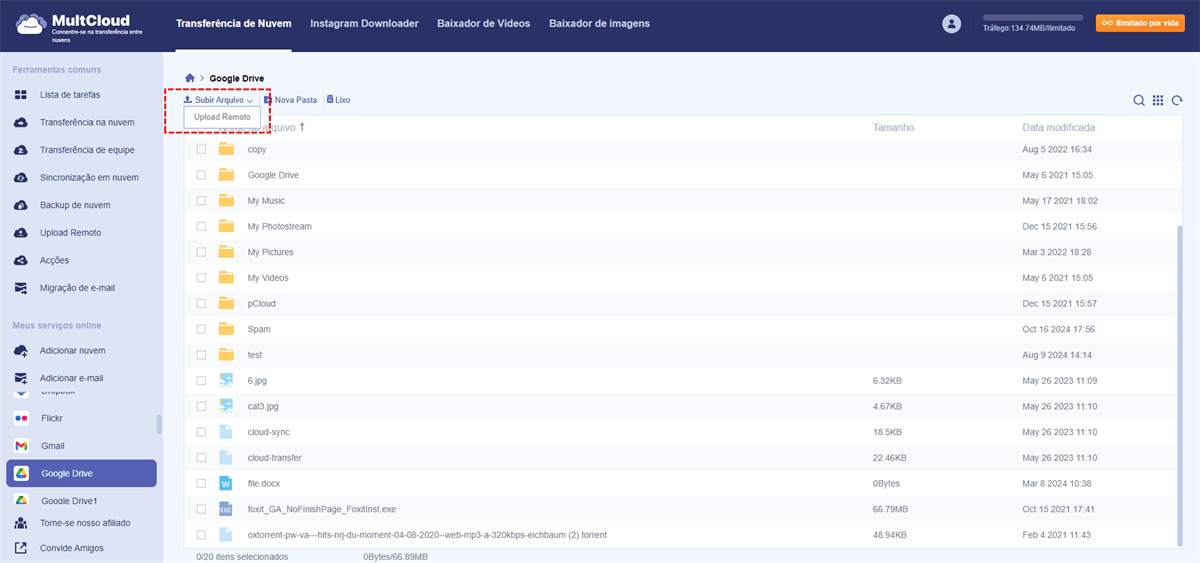The height and width of the screenshot is (563, 1200).
Task: Open My Videos folder
Action: pyautogui.click(x=267, y=278)
